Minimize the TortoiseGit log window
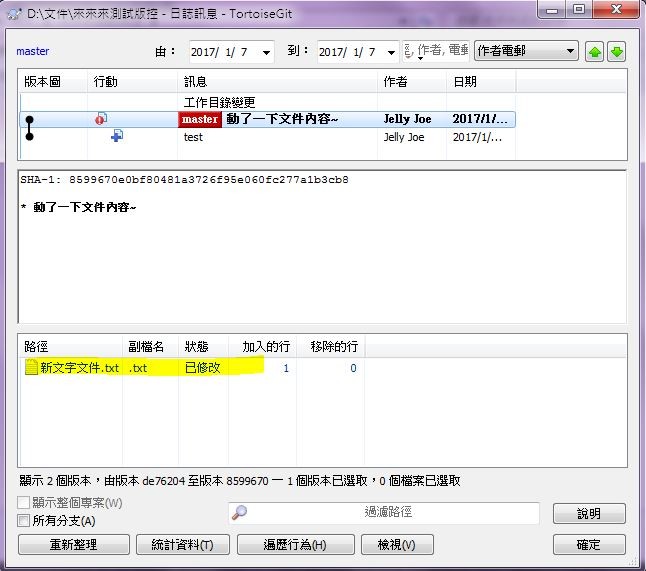 [x=552, y=9]
